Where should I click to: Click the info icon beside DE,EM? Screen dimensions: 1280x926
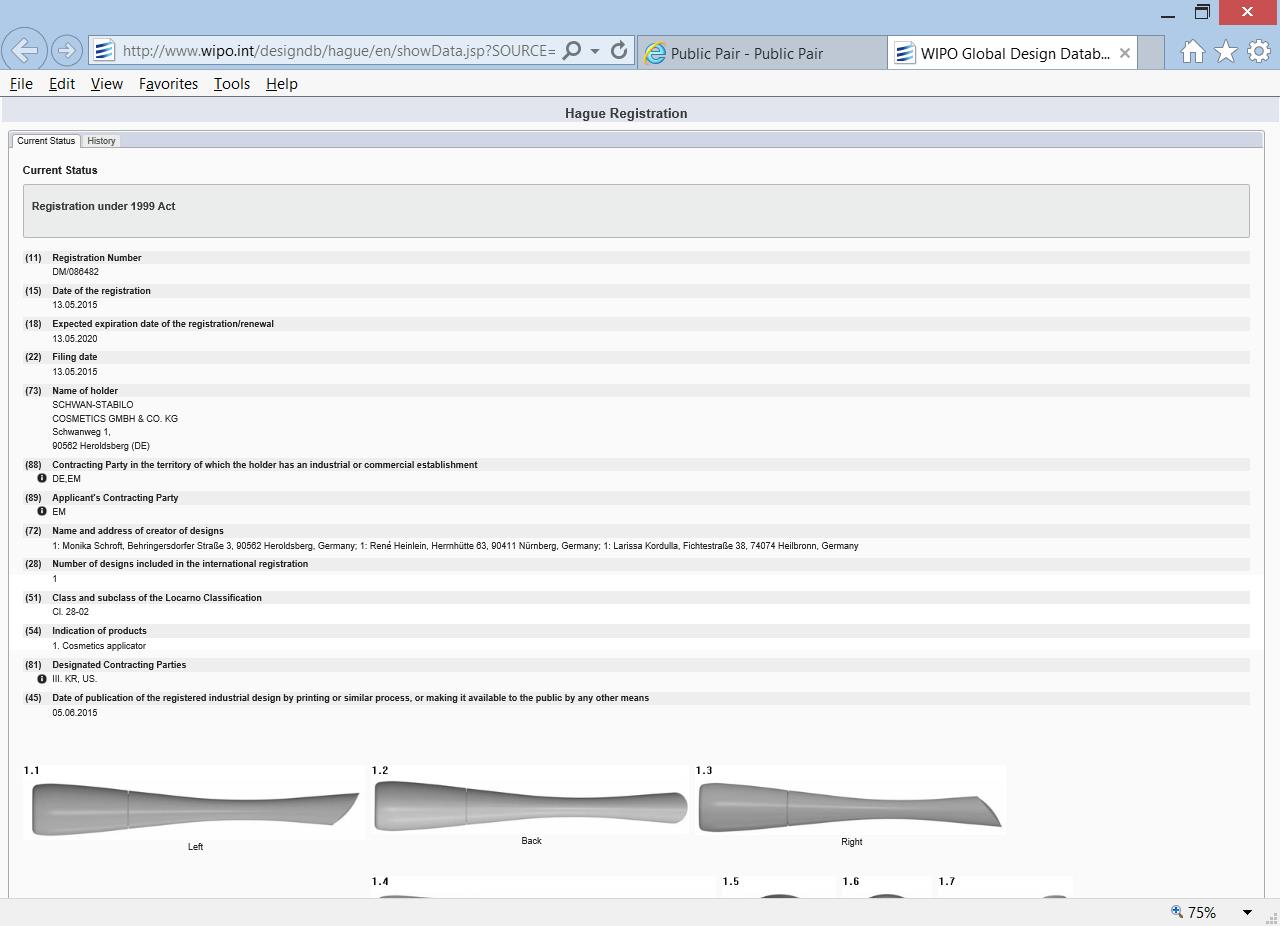(x=42, y=478)
